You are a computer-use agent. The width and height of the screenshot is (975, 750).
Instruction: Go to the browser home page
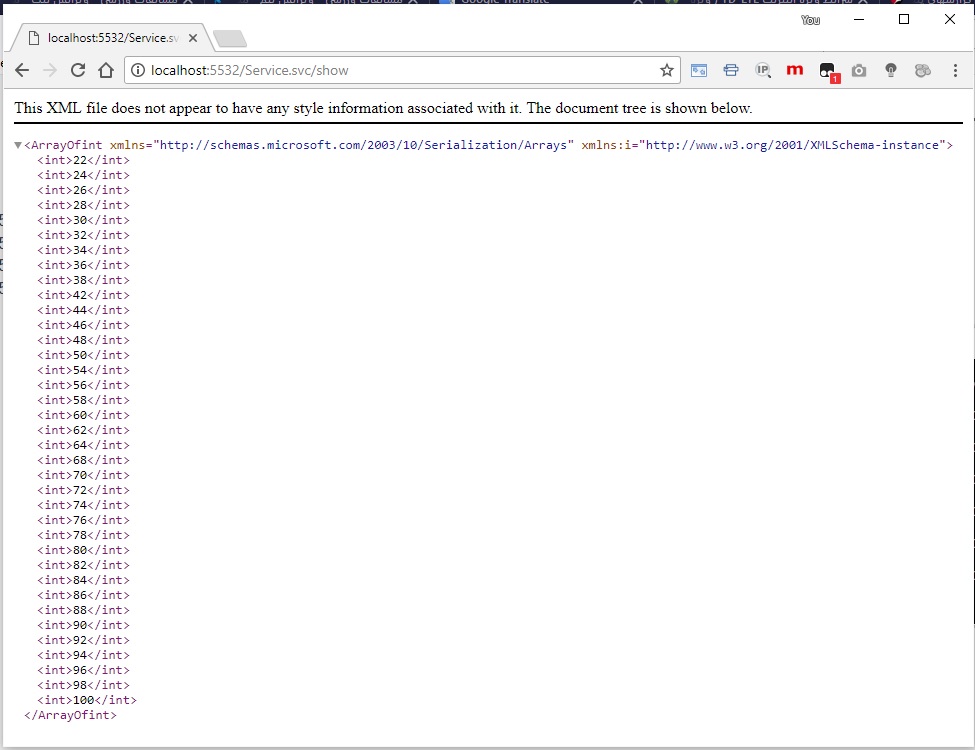coord(106,70)
